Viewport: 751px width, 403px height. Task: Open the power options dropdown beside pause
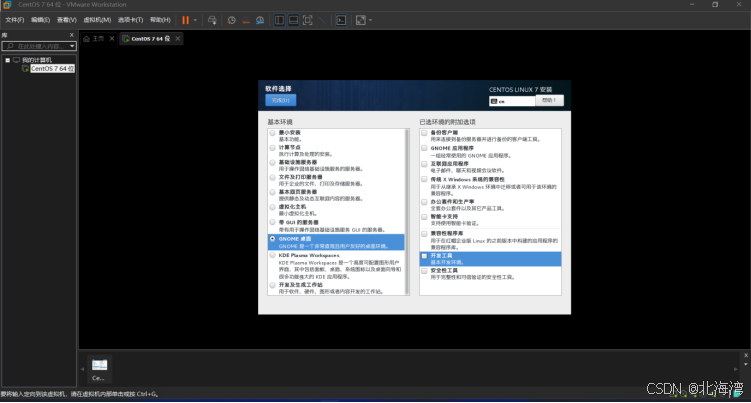pyautogui.click(x=195, y=20)
